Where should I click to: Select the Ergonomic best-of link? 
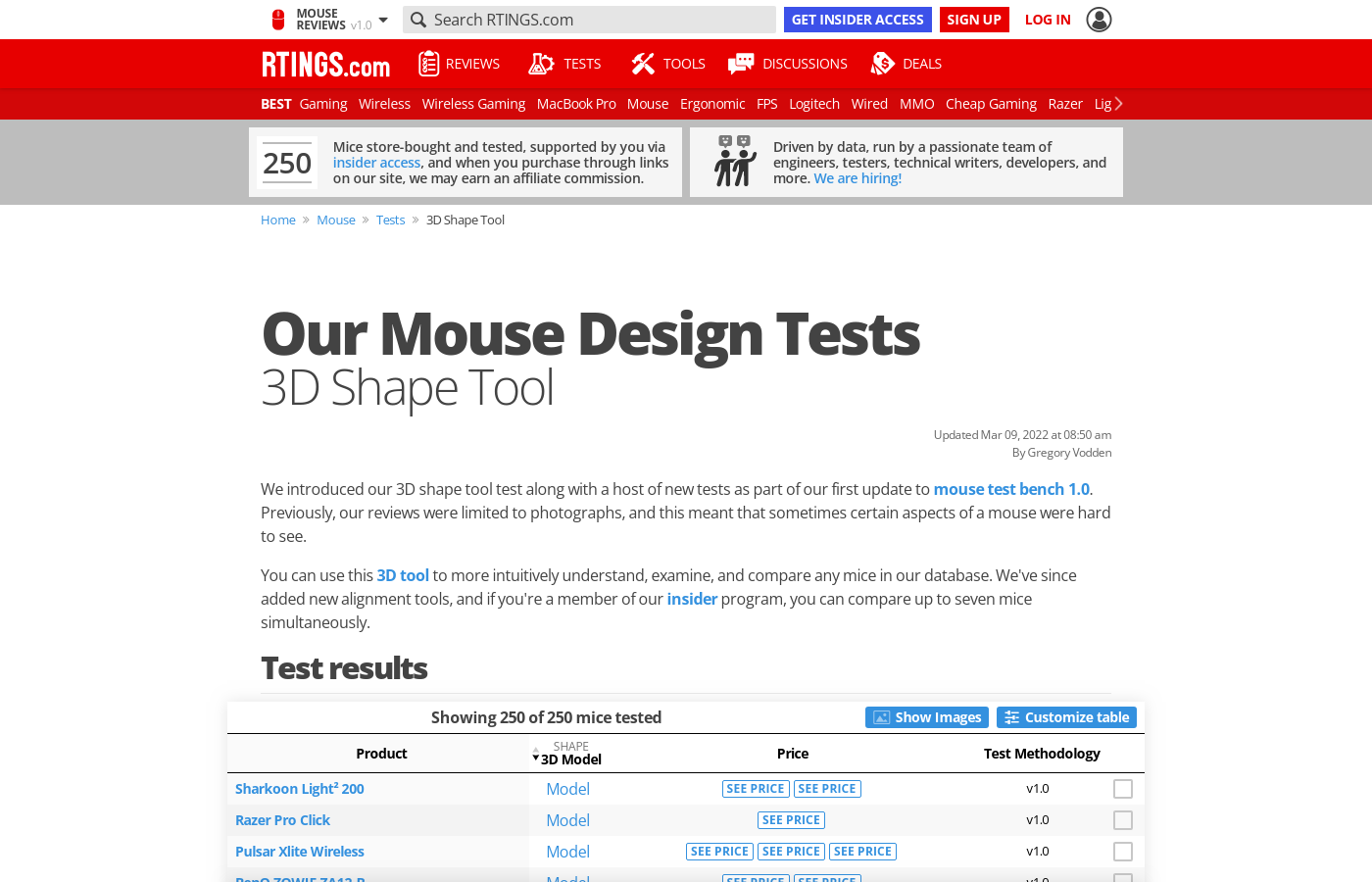click(x=712, y=104)
